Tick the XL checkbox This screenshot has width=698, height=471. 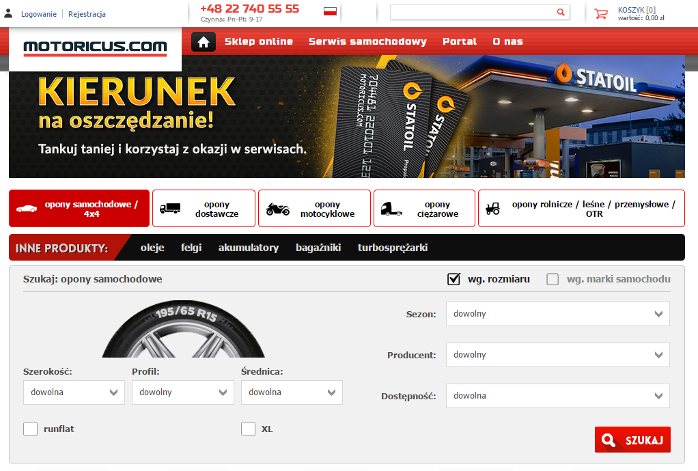249,429
